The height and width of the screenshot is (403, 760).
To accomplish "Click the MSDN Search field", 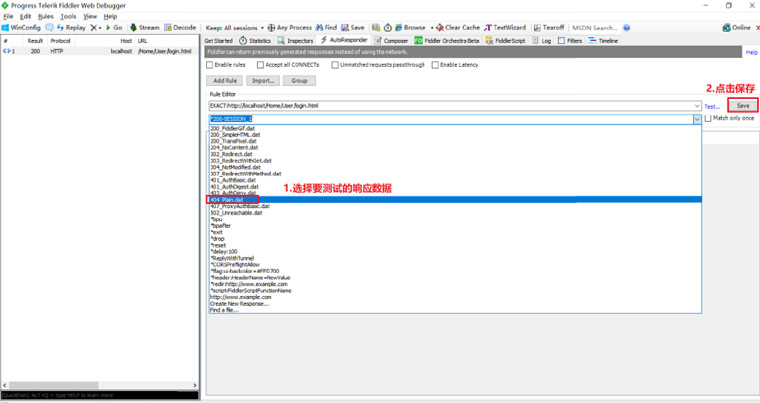I will click(x=595, y=28).
